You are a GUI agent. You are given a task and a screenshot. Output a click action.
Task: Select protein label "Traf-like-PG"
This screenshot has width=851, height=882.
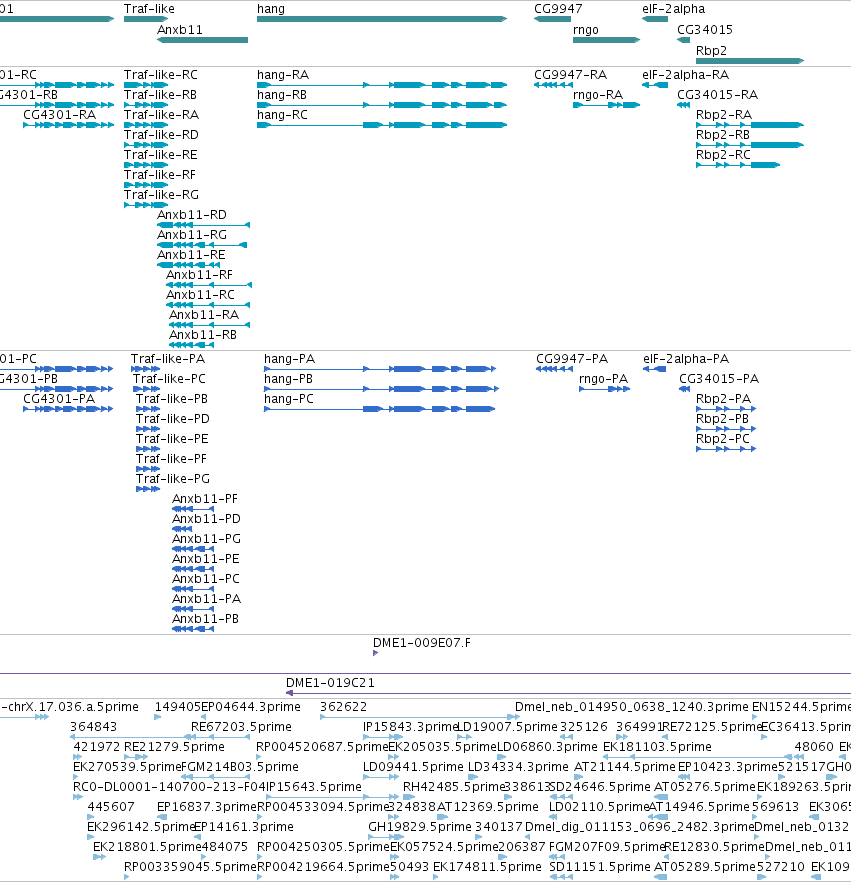(x=173, y=479)
